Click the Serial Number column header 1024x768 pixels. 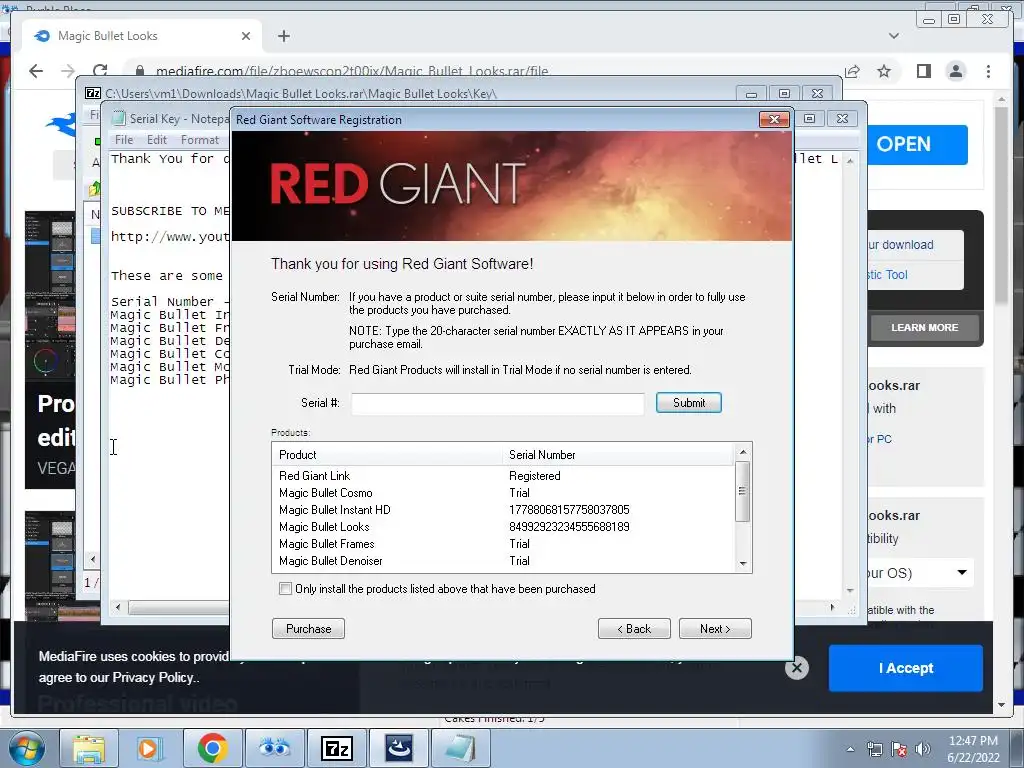pyautogui.click(x=618, y=455)
